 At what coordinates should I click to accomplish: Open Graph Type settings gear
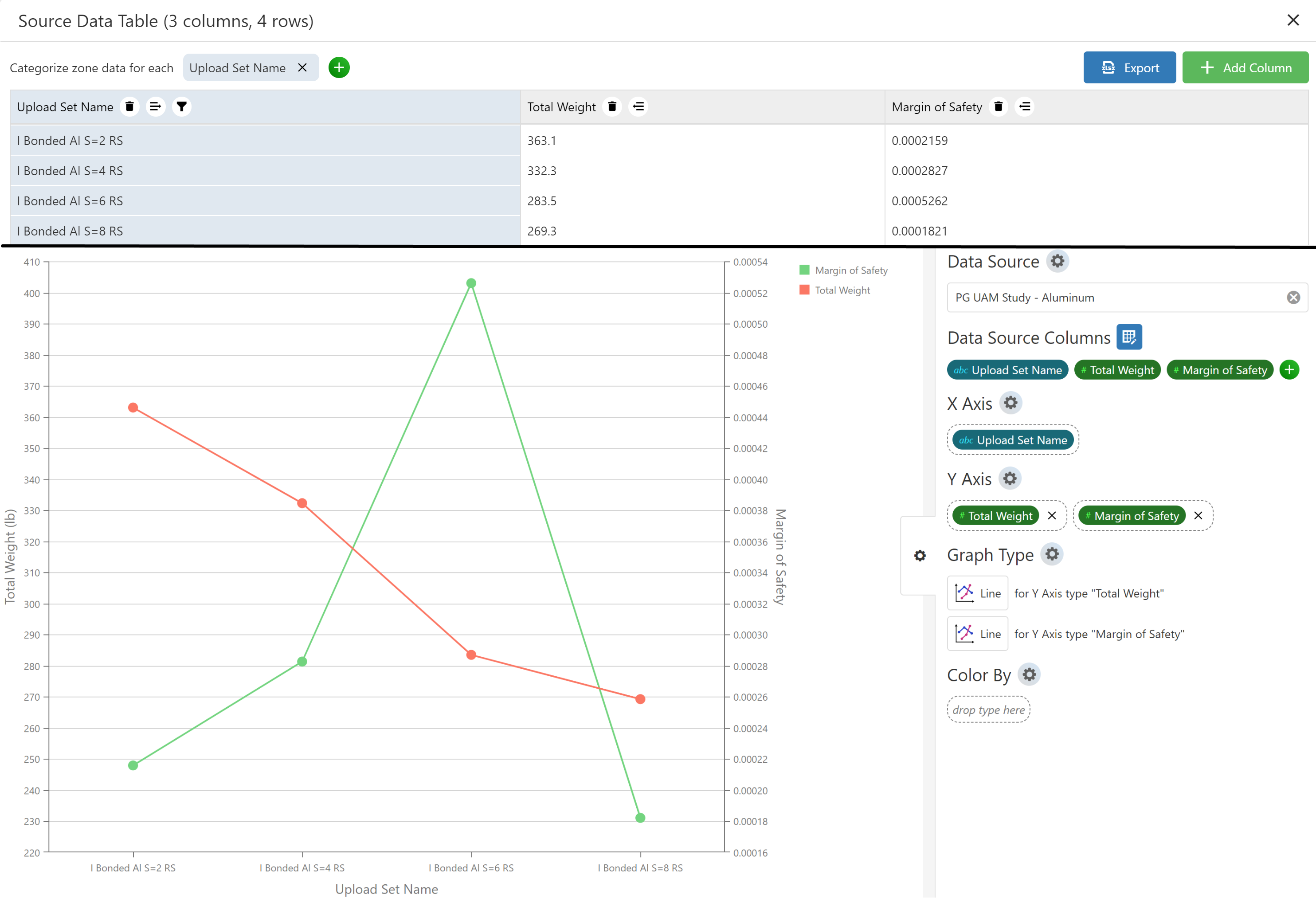1052,554
